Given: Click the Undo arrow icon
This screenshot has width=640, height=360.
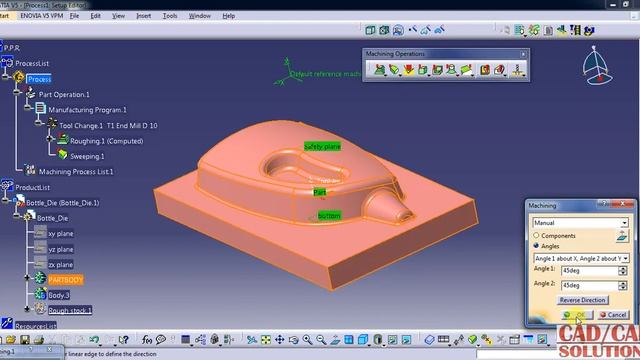Looking at the screenshot, I should [x=95, y=340].
